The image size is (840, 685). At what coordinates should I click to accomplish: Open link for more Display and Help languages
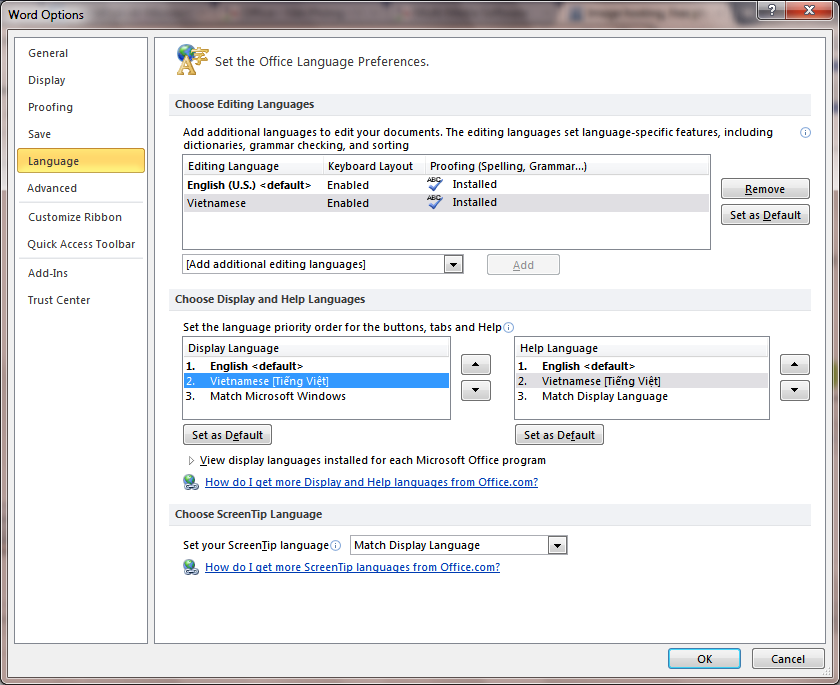point(371,482)
